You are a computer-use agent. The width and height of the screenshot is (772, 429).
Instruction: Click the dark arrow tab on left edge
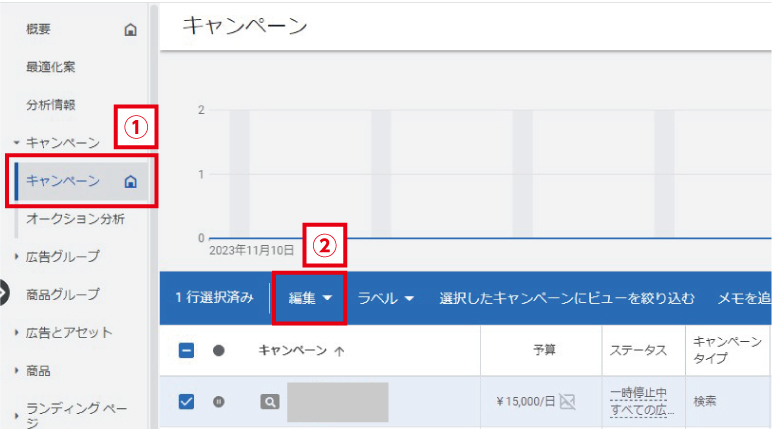(x=4, y=293)
